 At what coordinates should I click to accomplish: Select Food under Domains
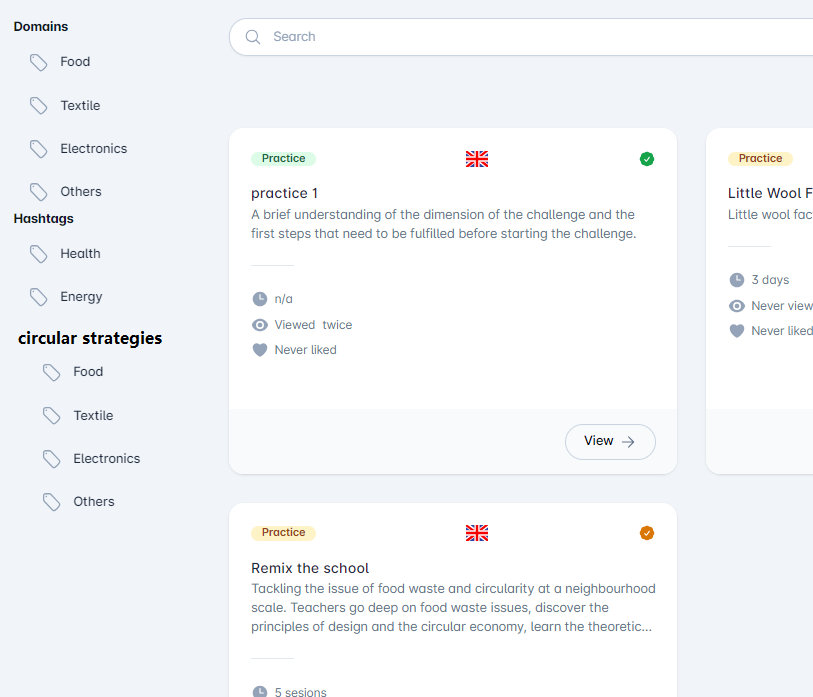[75, 62]
